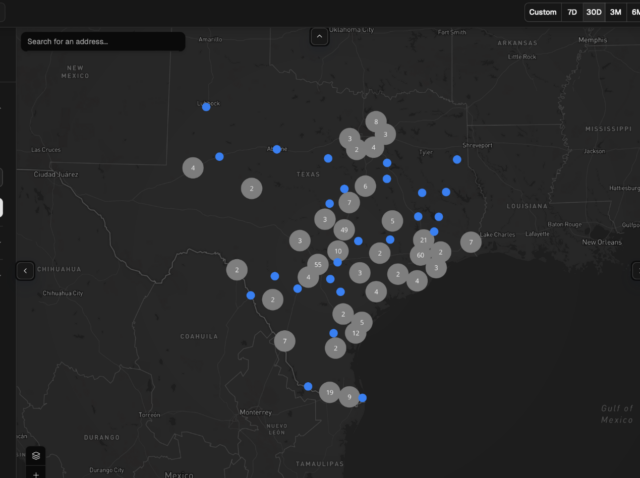Collapse the left panel with left chevron

[x=25, y=271]
